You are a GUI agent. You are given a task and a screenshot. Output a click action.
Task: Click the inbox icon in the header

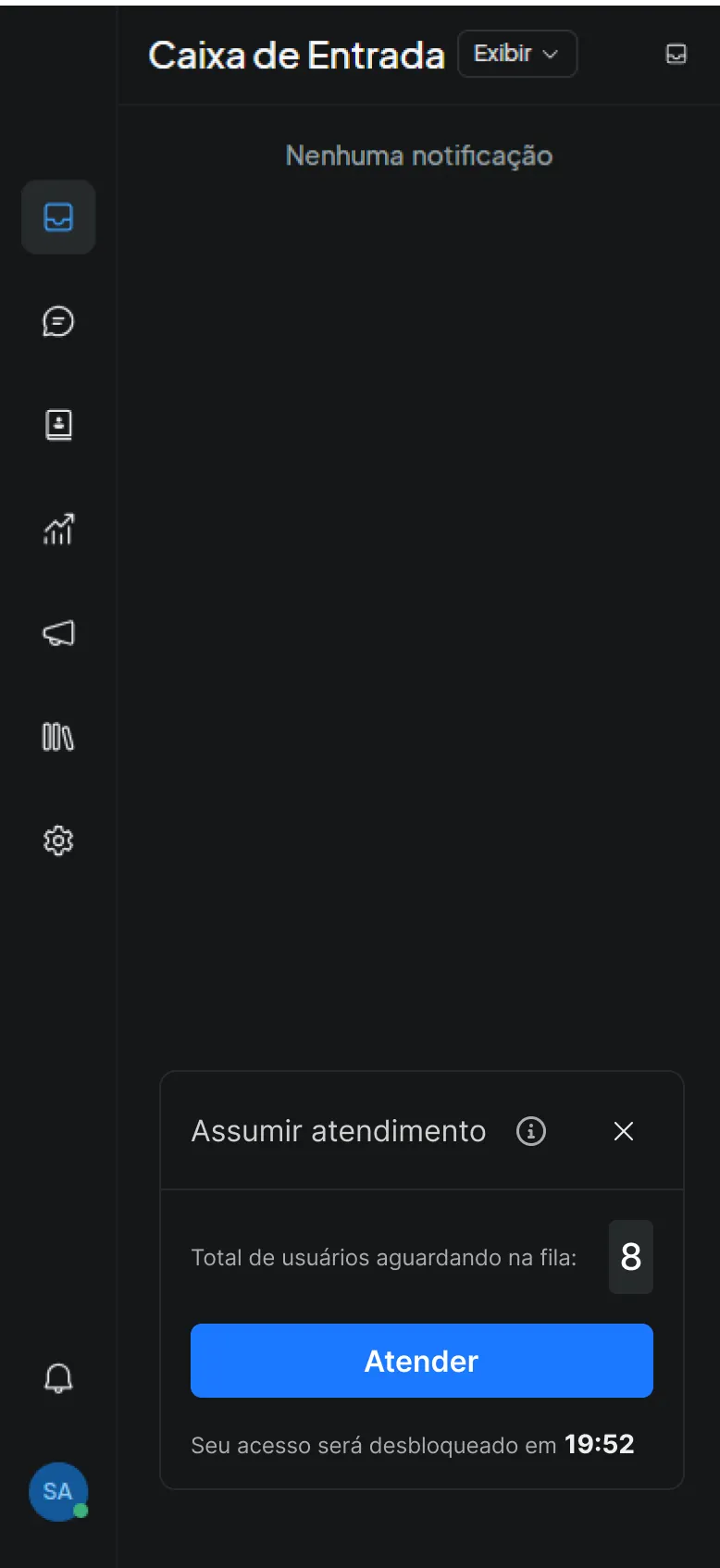click(x=677, y=55)
